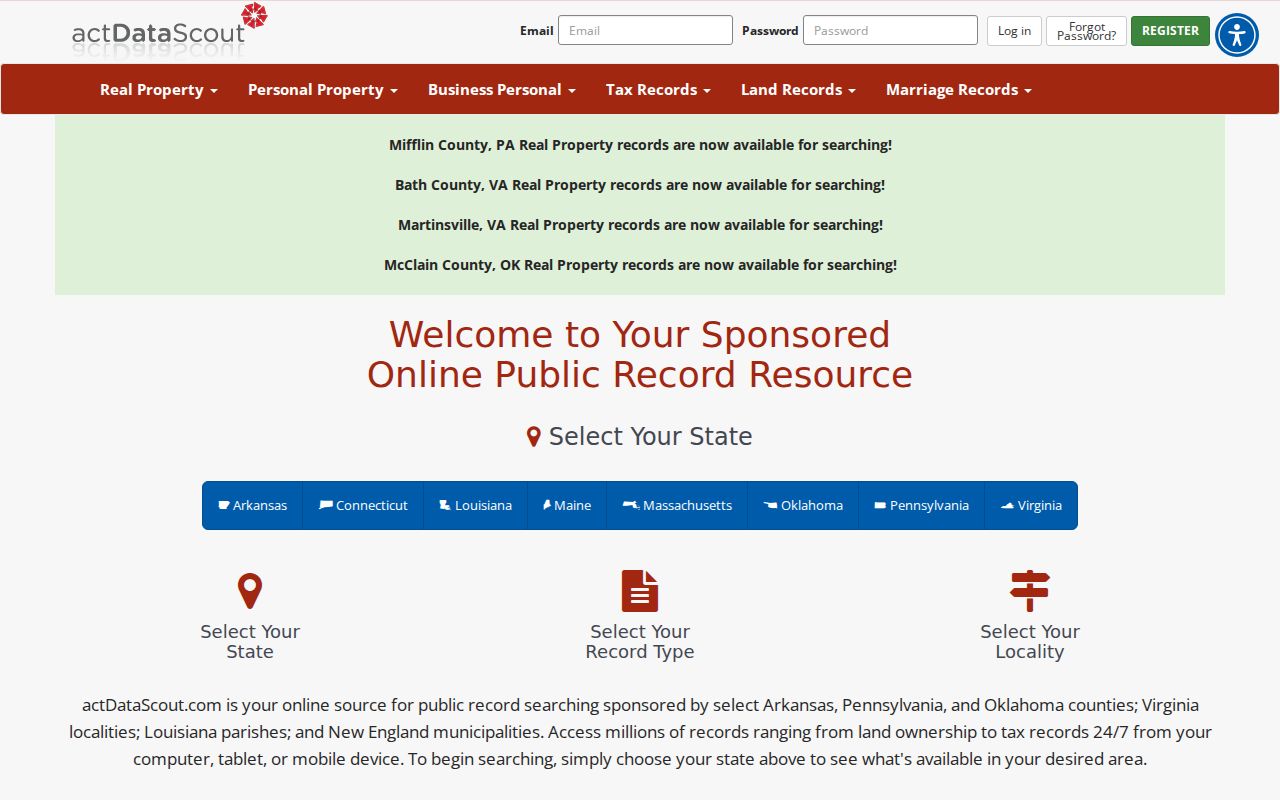
Task: Click the Bath County, VA announcement text
Action: [640, 185]
